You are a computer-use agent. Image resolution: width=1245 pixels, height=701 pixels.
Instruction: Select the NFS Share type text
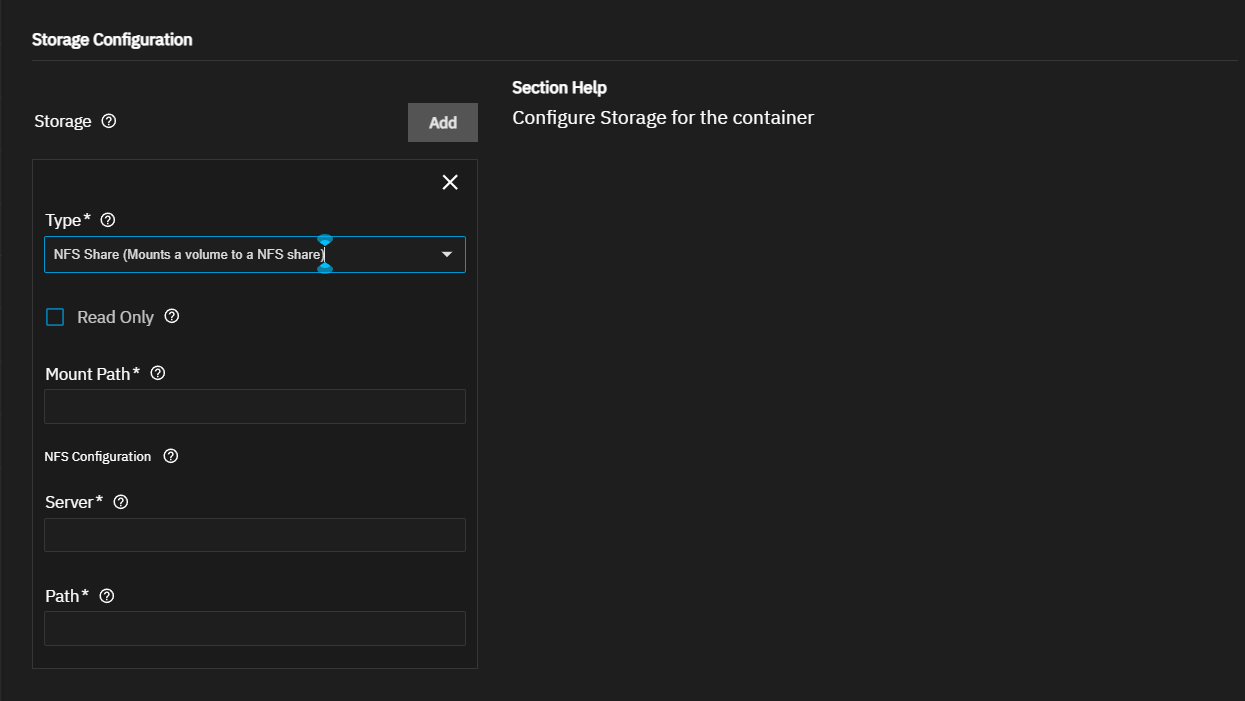[x=189, y=255]
